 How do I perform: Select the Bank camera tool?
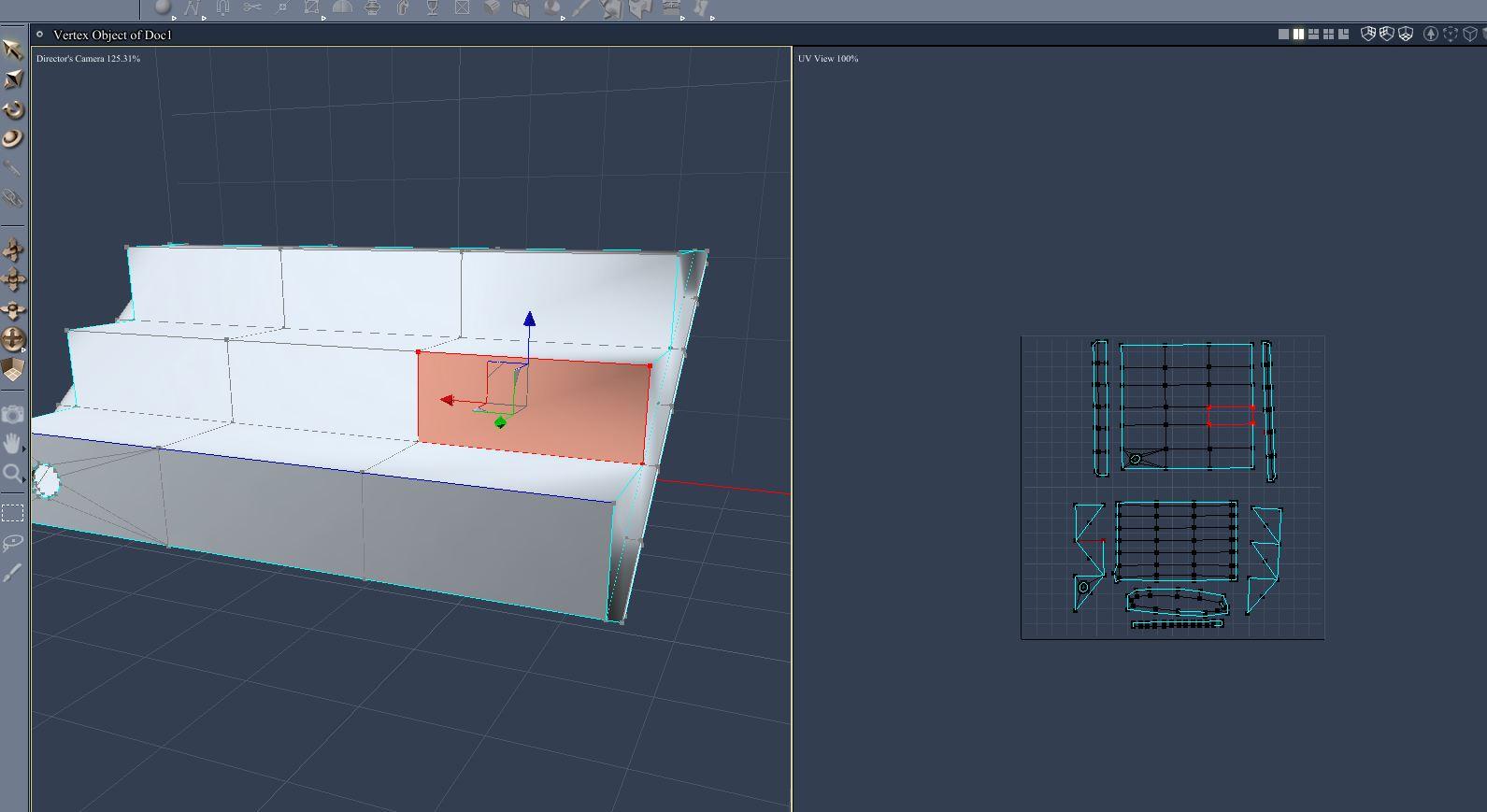coord(13,309)
